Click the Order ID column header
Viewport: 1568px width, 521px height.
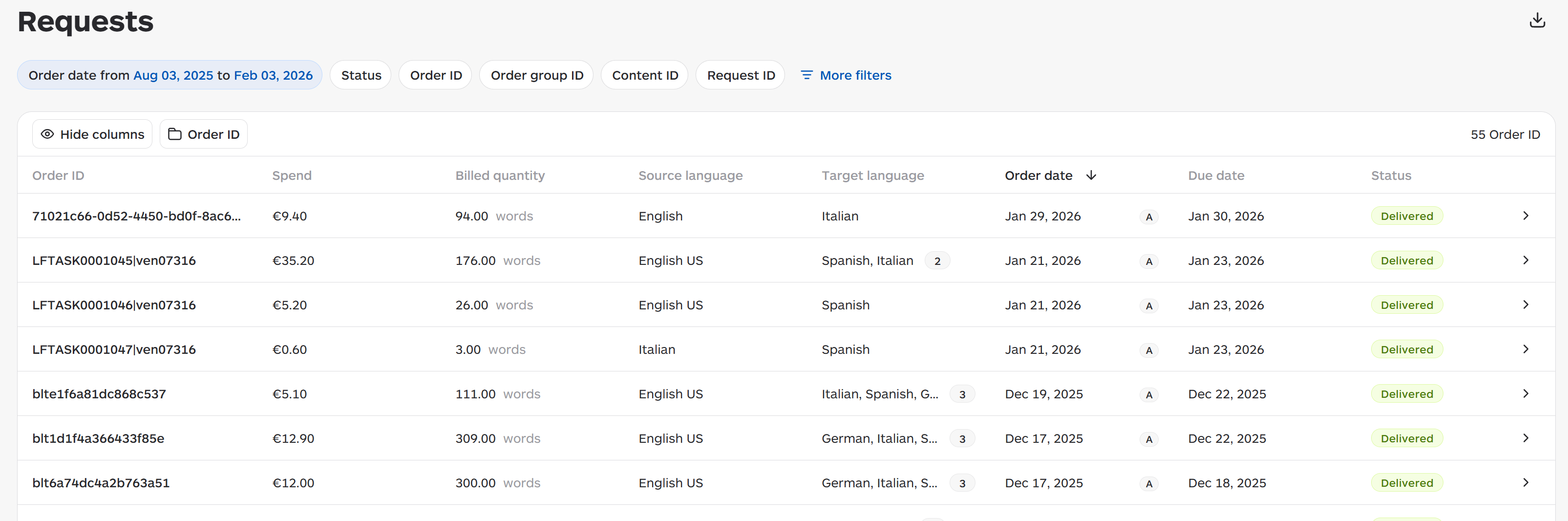[59, 175]
